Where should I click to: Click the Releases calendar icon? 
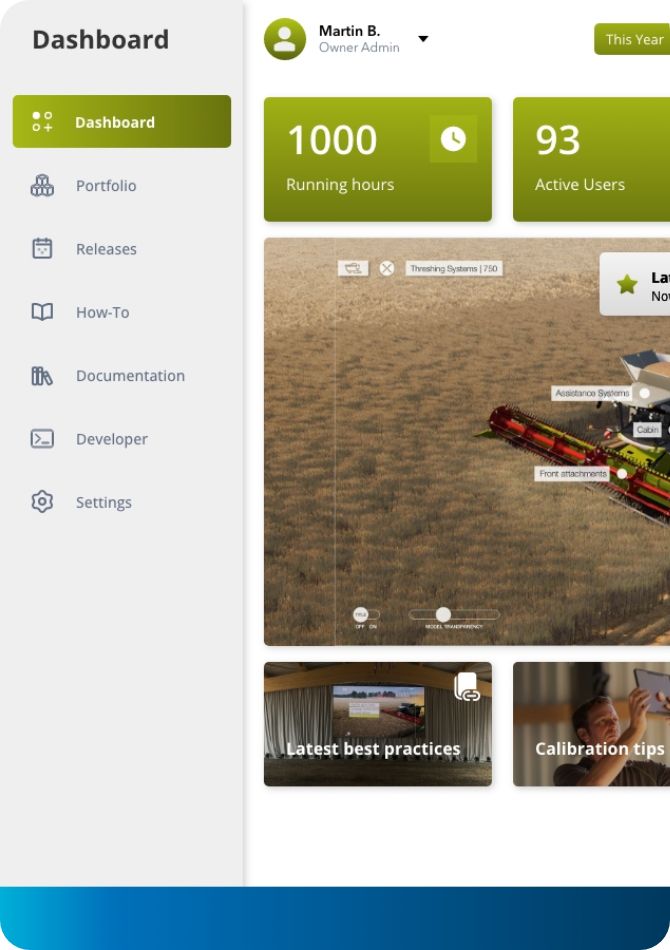coord(42,248)
